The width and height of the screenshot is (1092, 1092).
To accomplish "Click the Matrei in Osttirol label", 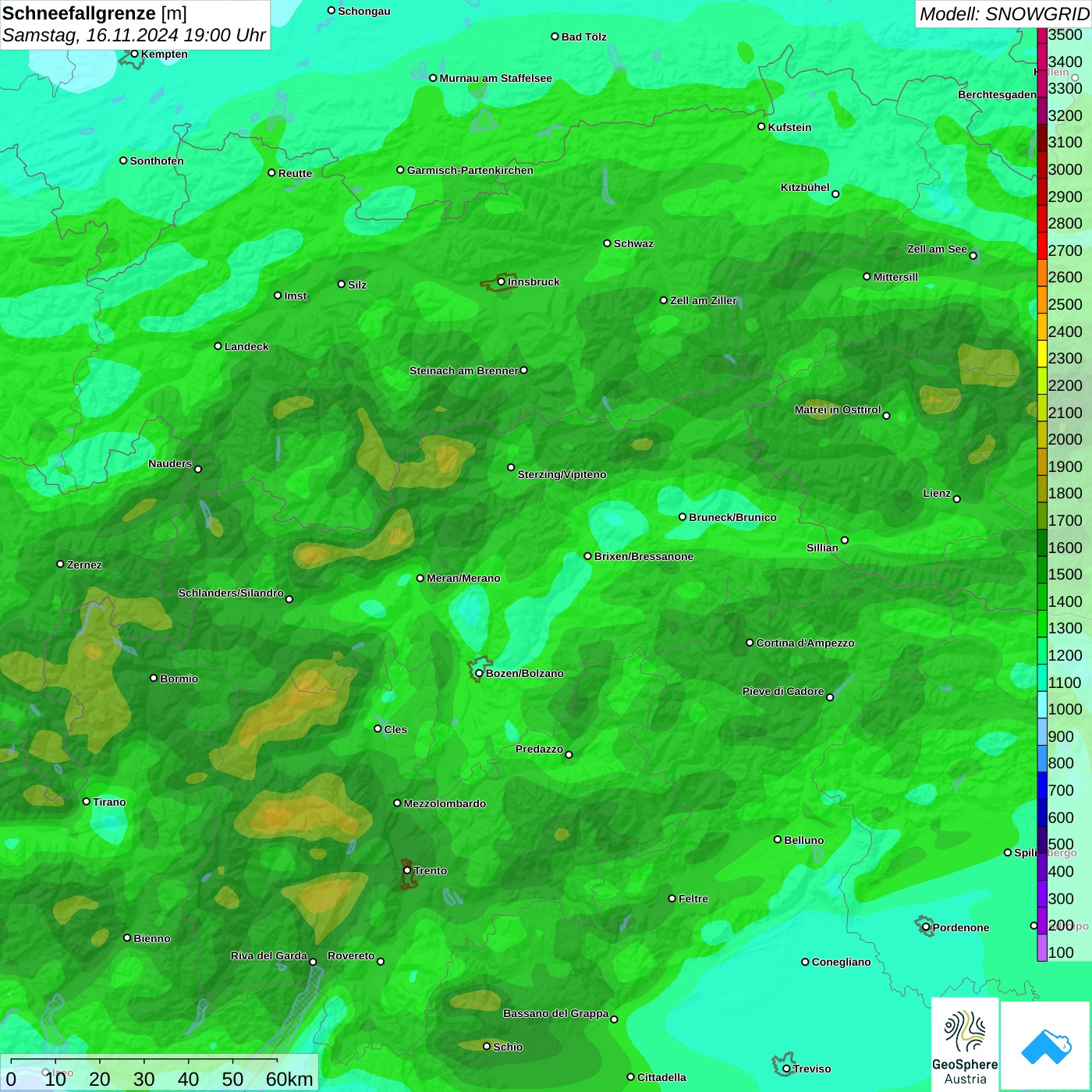I will point(838,409).
